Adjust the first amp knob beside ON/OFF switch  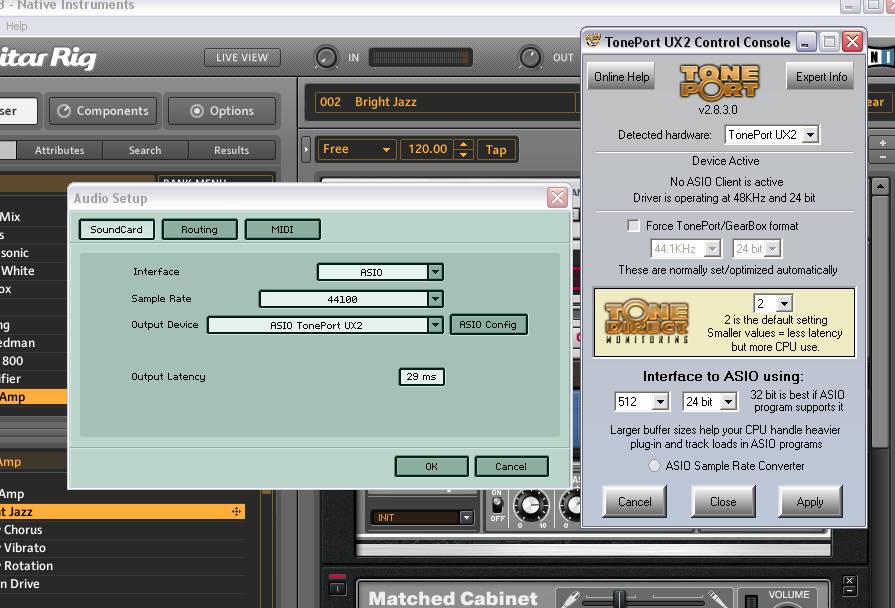click(531, 505)
